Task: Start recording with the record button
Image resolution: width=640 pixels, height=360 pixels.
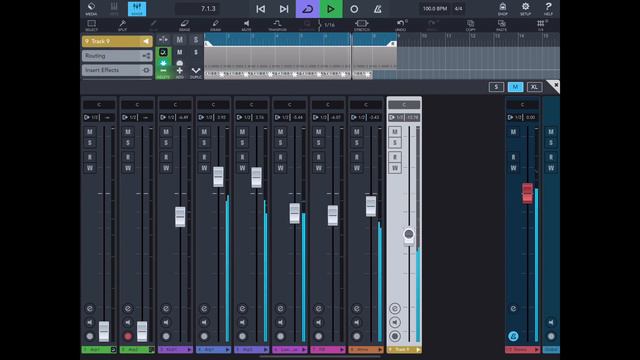Action: click(x=354, y=9)
